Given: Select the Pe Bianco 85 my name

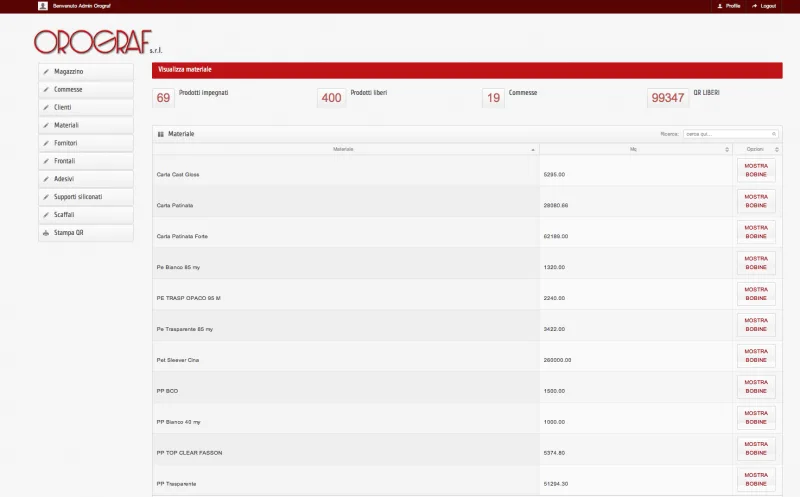Looking at the screenshot, I should point(178,267).
